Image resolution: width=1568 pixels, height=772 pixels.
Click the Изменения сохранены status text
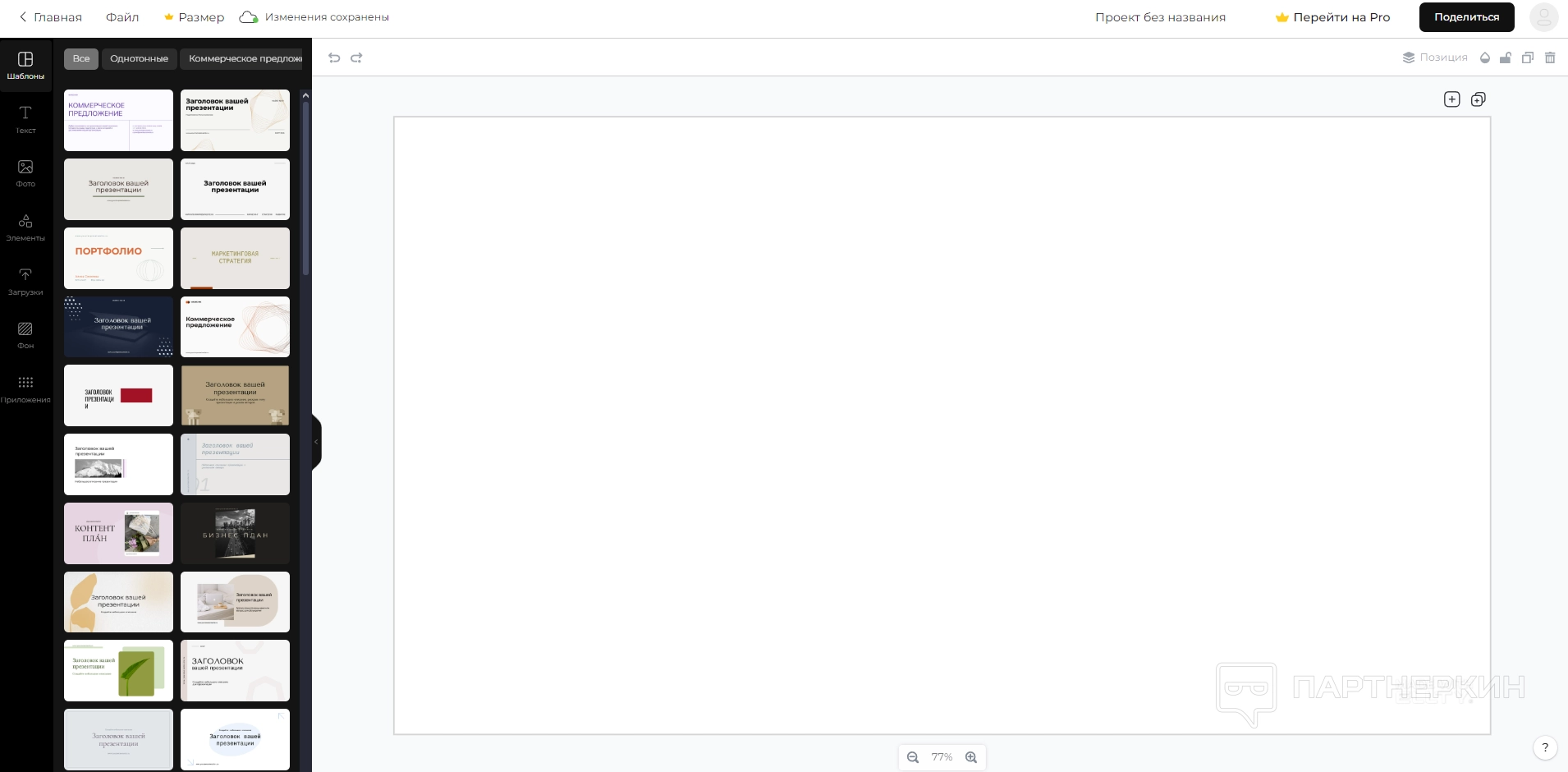point(327,17)
